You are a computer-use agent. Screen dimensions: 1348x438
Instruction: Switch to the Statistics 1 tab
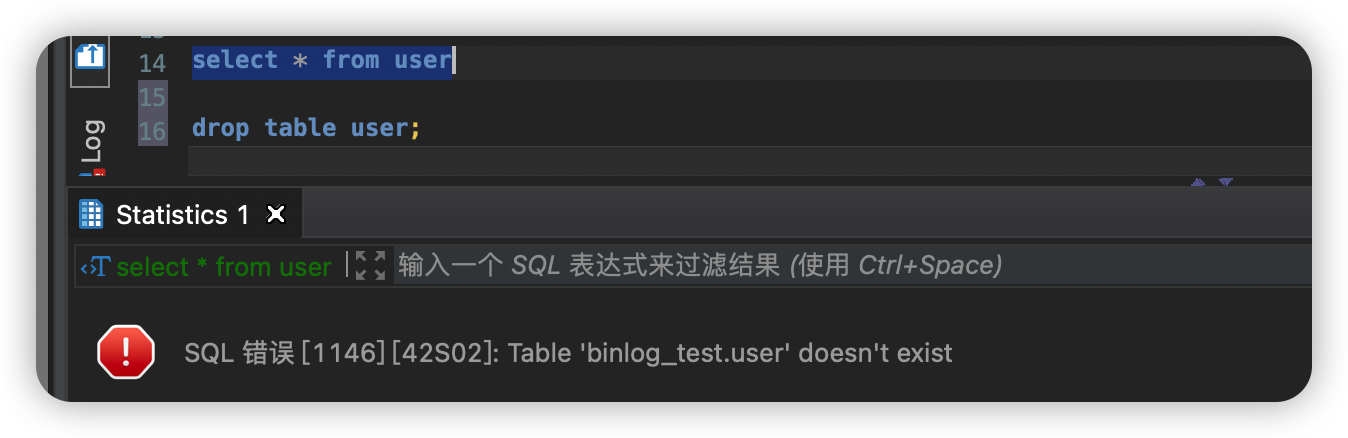[x=183, y=214]
